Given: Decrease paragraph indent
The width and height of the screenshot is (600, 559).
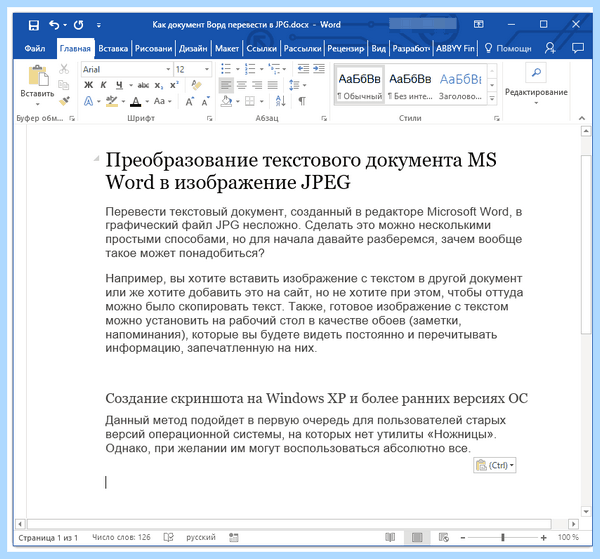Looking at the screenshot, I should point(303,69).
